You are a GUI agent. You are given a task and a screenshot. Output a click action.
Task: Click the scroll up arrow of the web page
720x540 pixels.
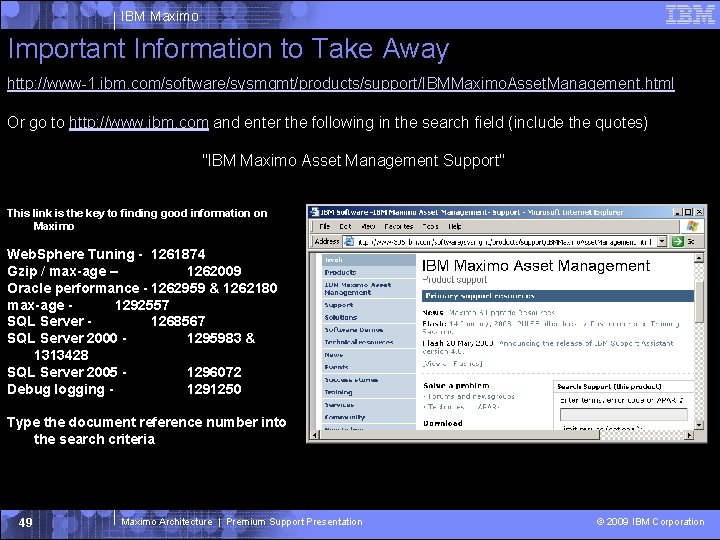click(698, 258)
